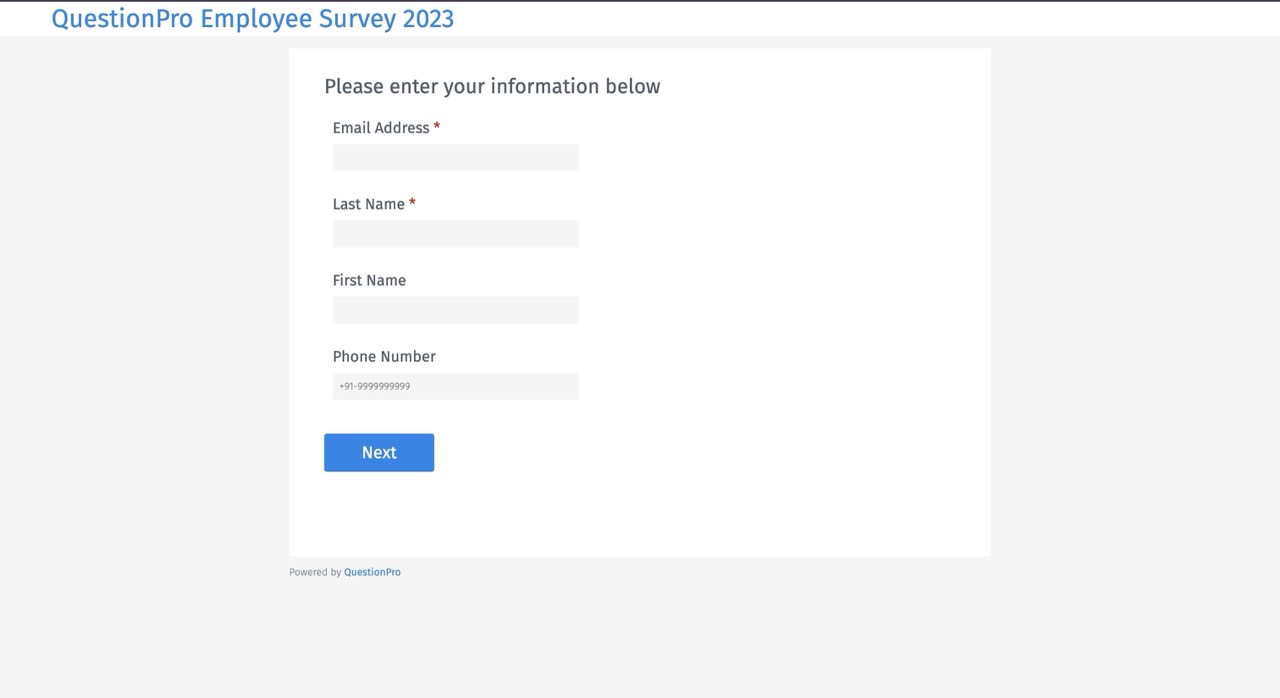1280x698 pixels.
Task: Click the heading Please enter your information below
Action: tap(492, 86)
